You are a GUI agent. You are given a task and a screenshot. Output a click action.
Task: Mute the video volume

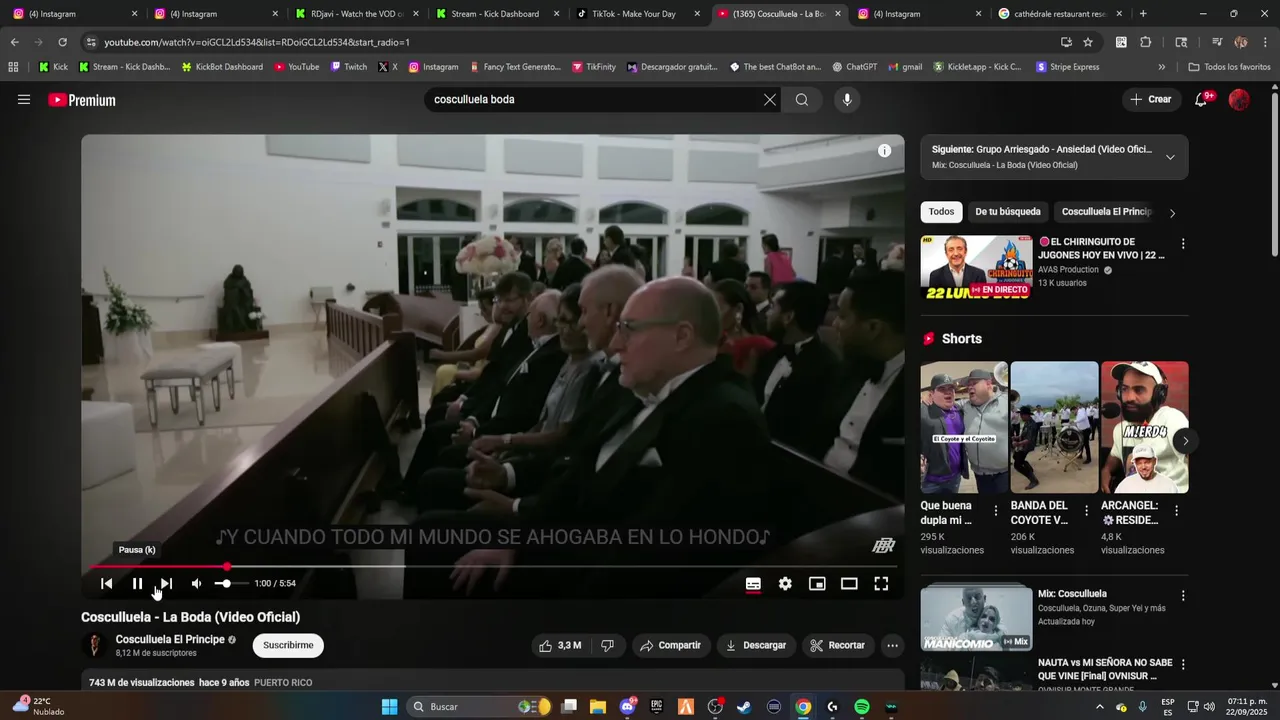197,584
